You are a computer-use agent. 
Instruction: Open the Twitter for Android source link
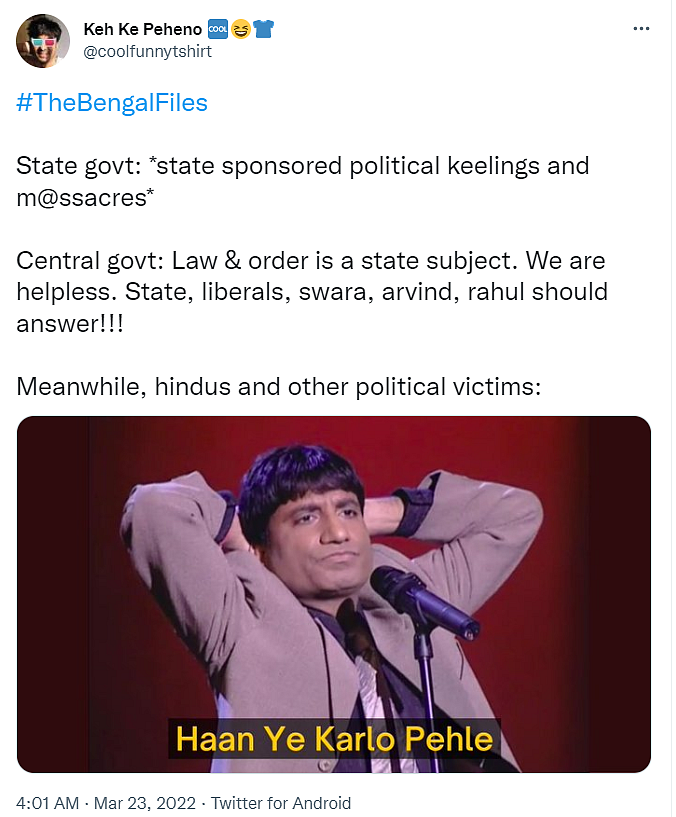click(x=281, y=803)
